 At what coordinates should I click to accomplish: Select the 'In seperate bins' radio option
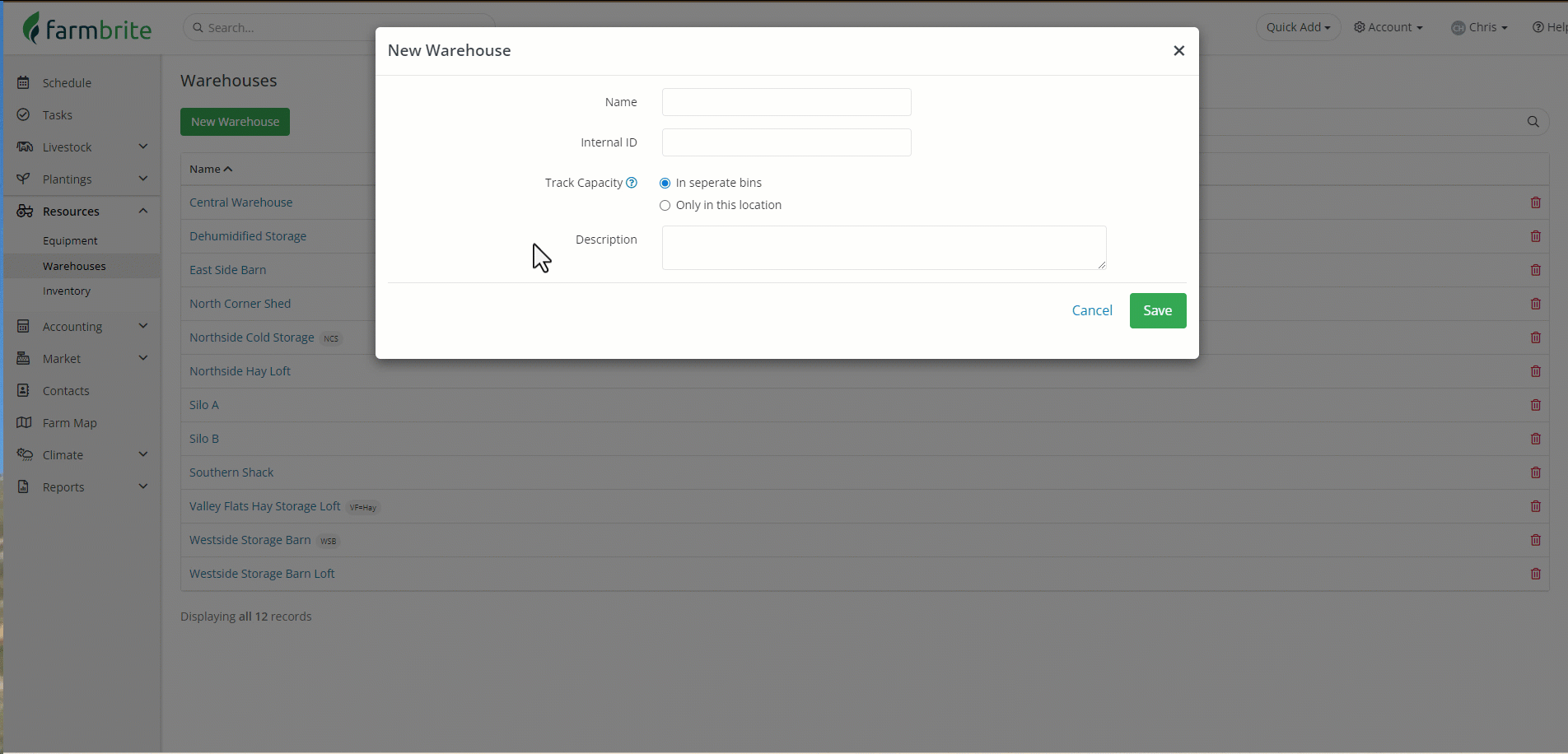point(665,184)
